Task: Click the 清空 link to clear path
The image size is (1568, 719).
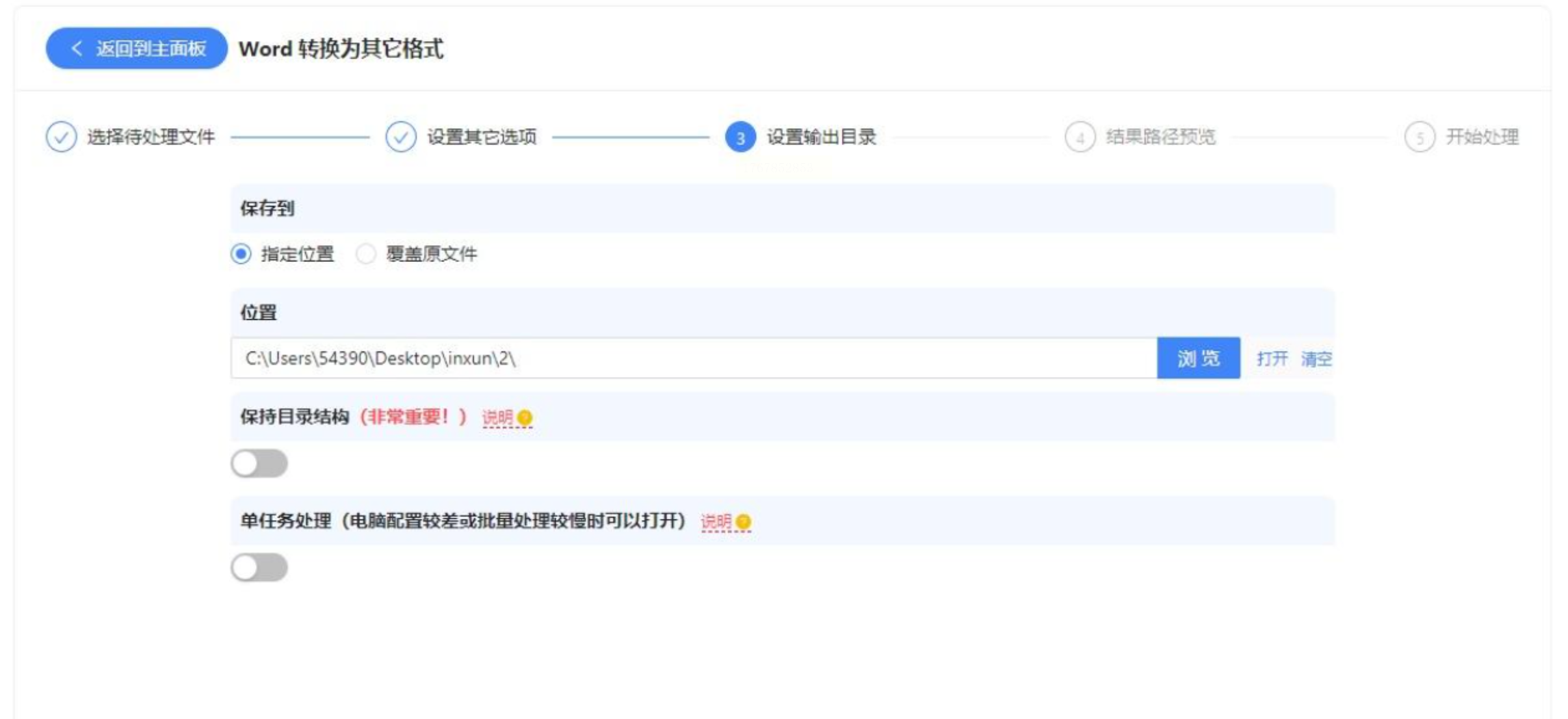Action: pos(1316,358)
